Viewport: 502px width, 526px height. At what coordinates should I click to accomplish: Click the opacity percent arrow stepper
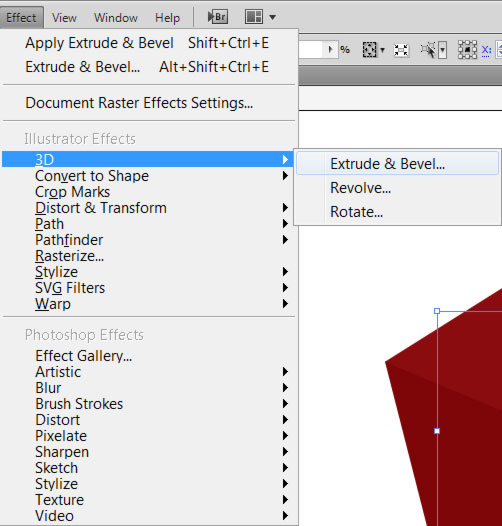pos(331,50)
